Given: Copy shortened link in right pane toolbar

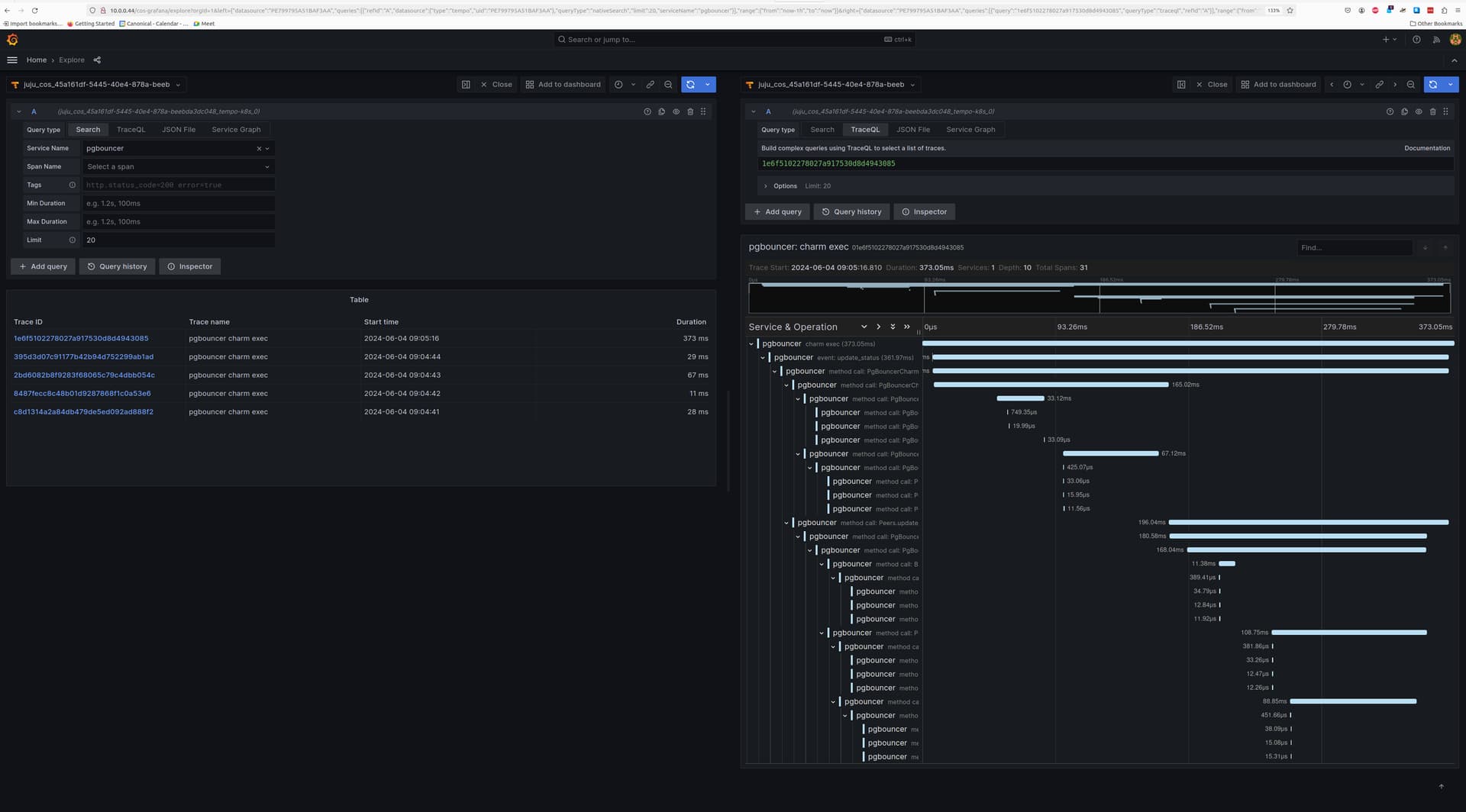Looking at the screenshot, I should (x=1379, y=85).
